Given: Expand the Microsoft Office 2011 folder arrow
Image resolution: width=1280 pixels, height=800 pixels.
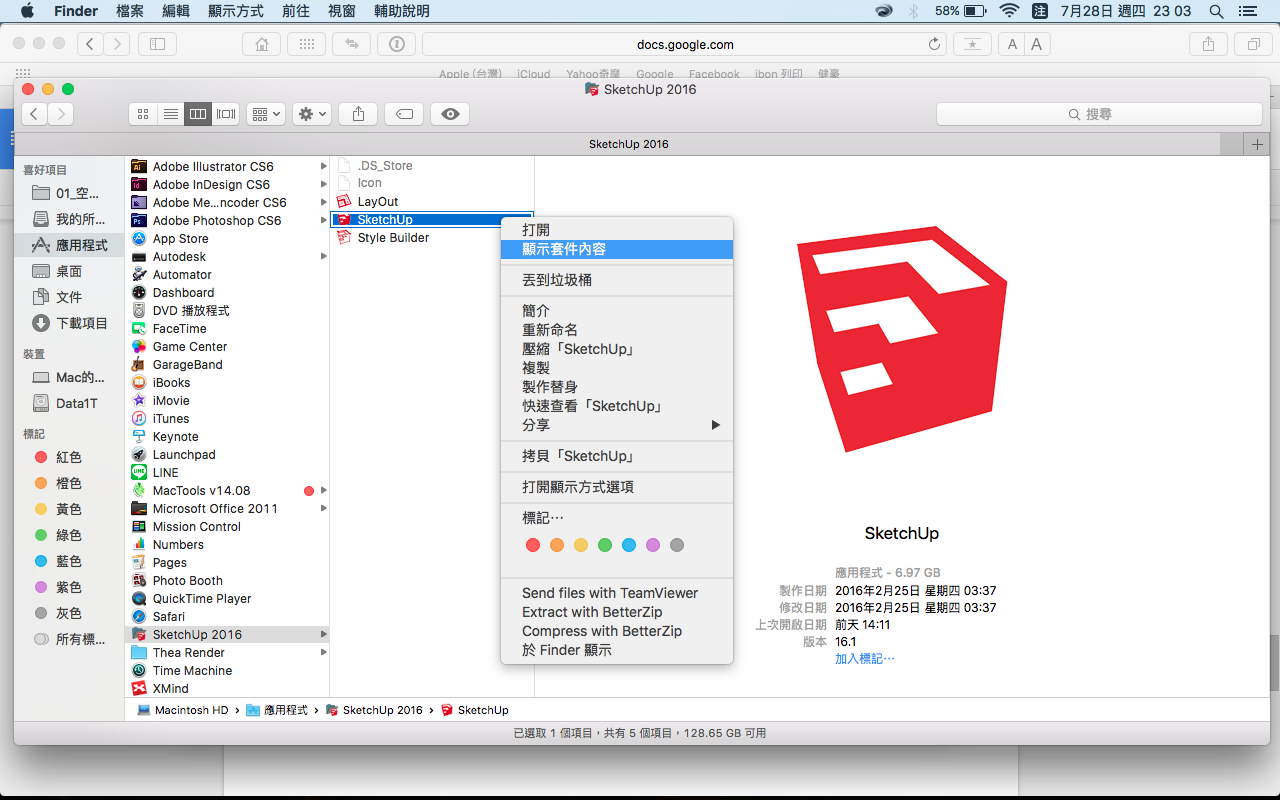Looking at the screenshot, I should (x=323, y=509).
